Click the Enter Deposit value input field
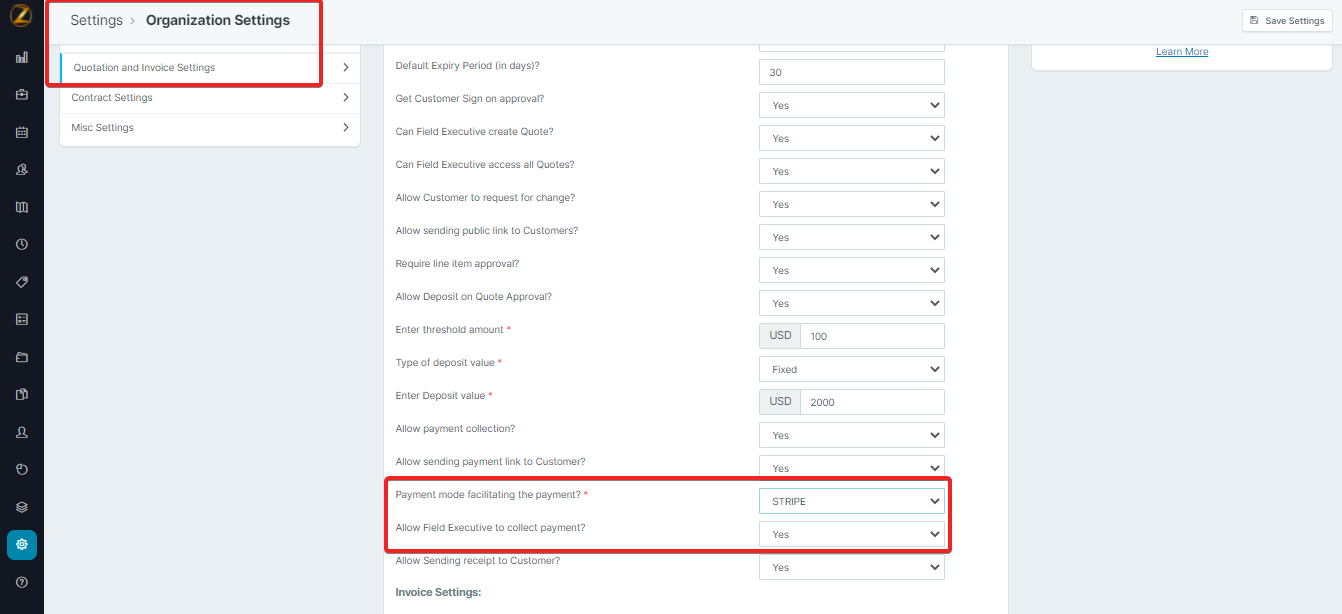1342x614 pixels. pyautogui.click(x=871, y=402)
